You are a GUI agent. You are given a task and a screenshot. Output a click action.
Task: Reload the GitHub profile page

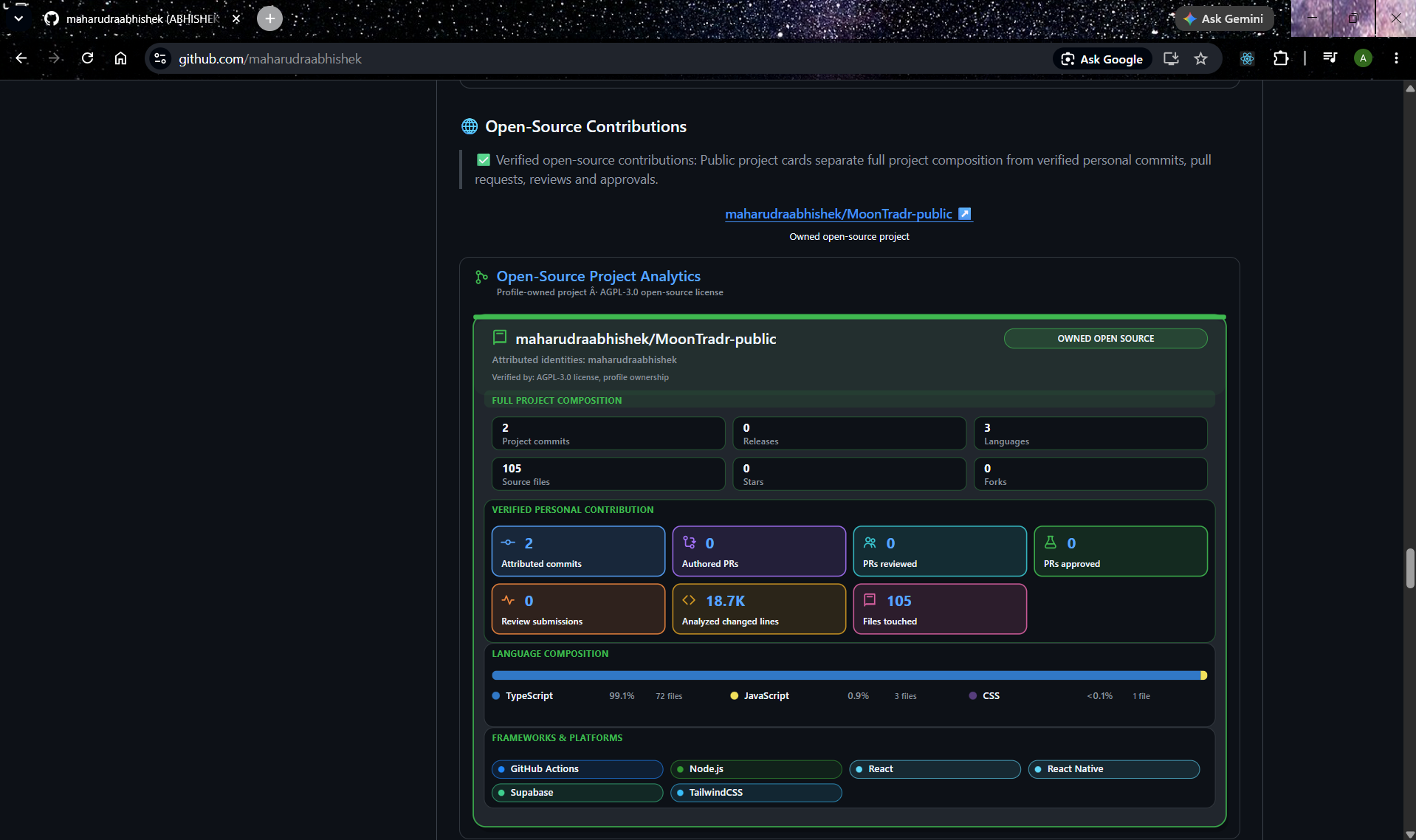click(87, 58)
